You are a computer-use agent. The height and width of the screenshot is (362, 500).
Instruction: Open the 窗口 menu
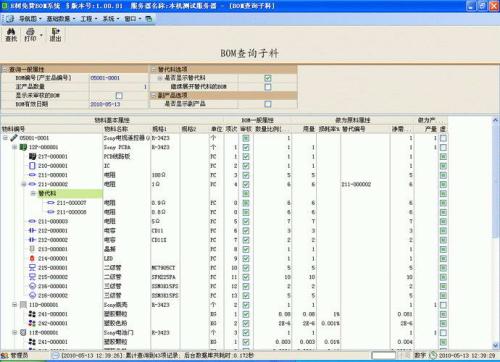[133, 19]
